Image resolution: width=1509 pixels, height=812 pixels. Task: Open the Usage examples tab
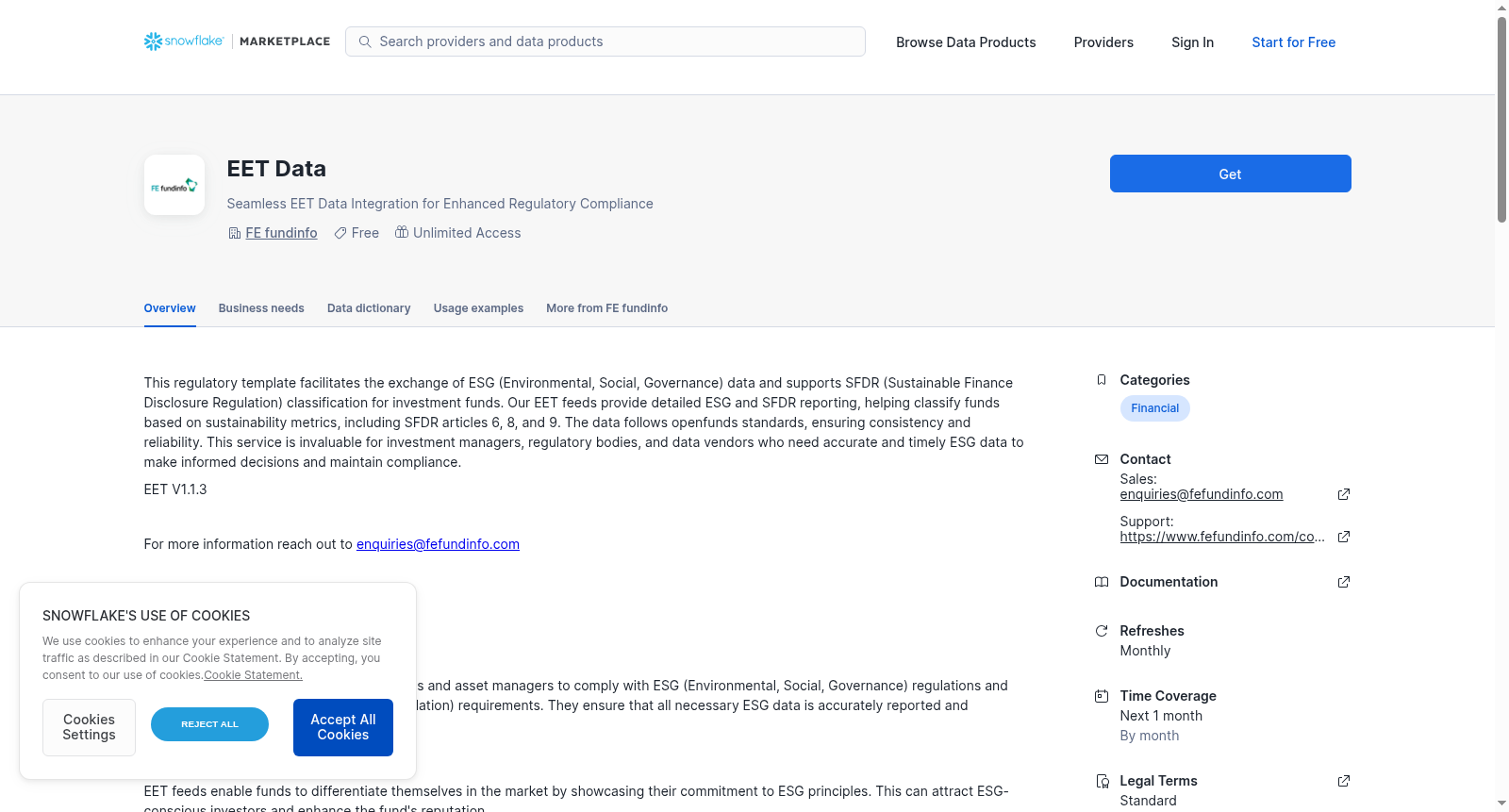478,308
